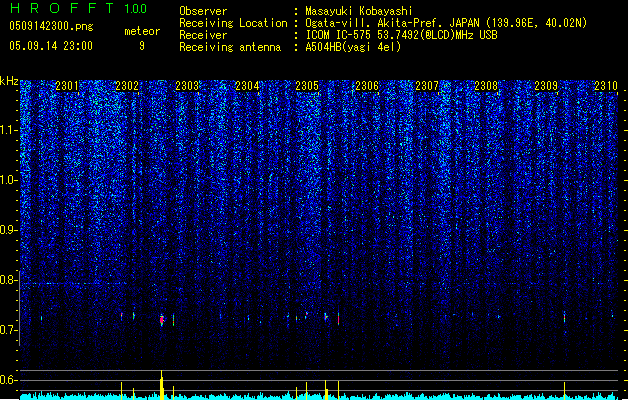Click the 2309 time marker
The height and width of the screenshot is (400, 629).
click(x=546, y=86)
